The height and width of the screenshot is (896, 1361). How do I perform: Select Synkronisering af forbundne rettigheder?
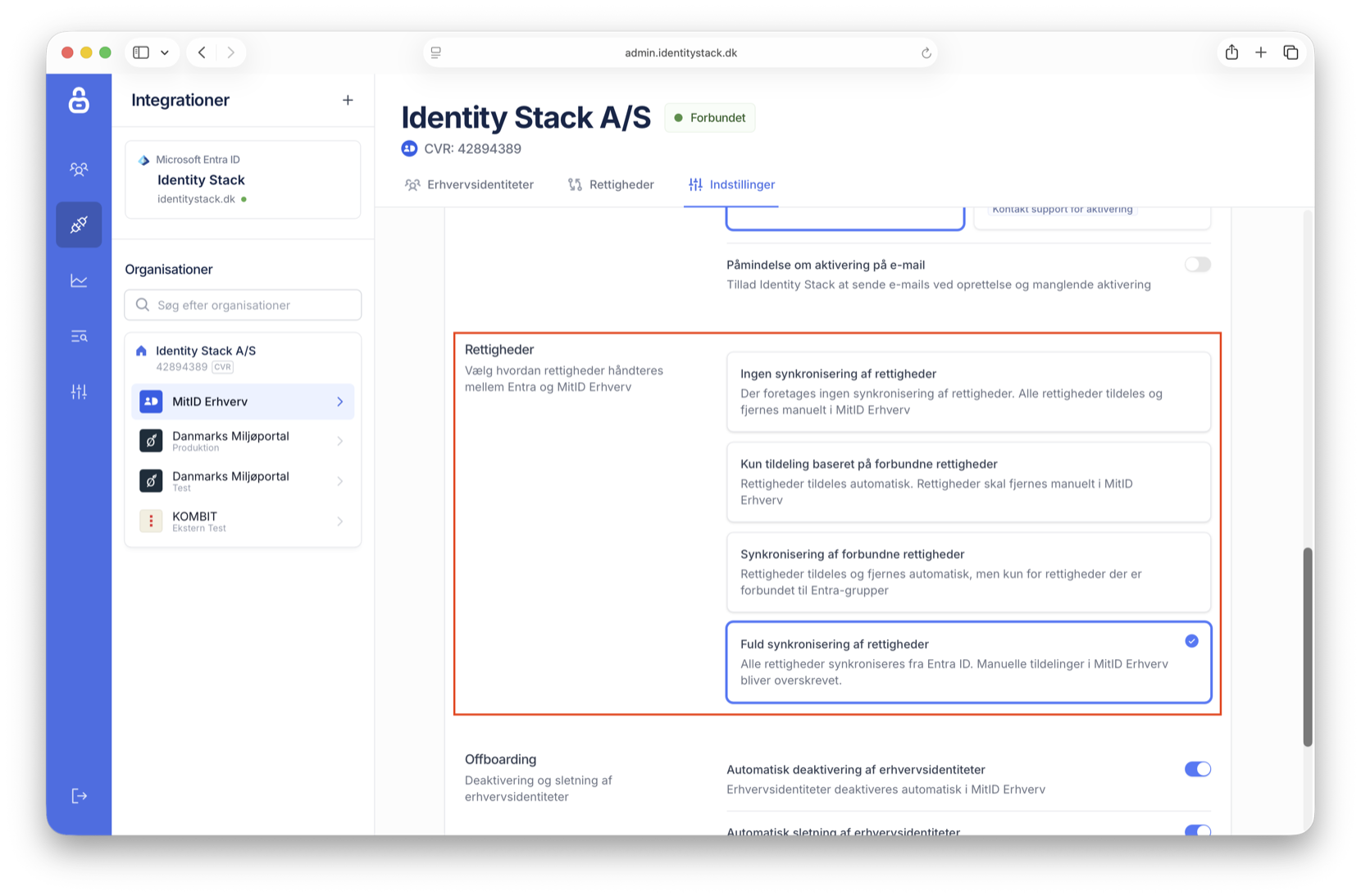968,572
